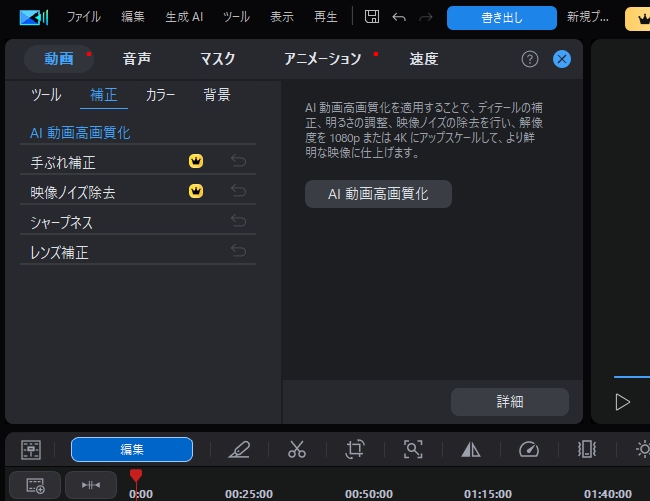Screen dimensions: 650x501
Task: Switch to the 速度 tab
Action: click(424, 59)
